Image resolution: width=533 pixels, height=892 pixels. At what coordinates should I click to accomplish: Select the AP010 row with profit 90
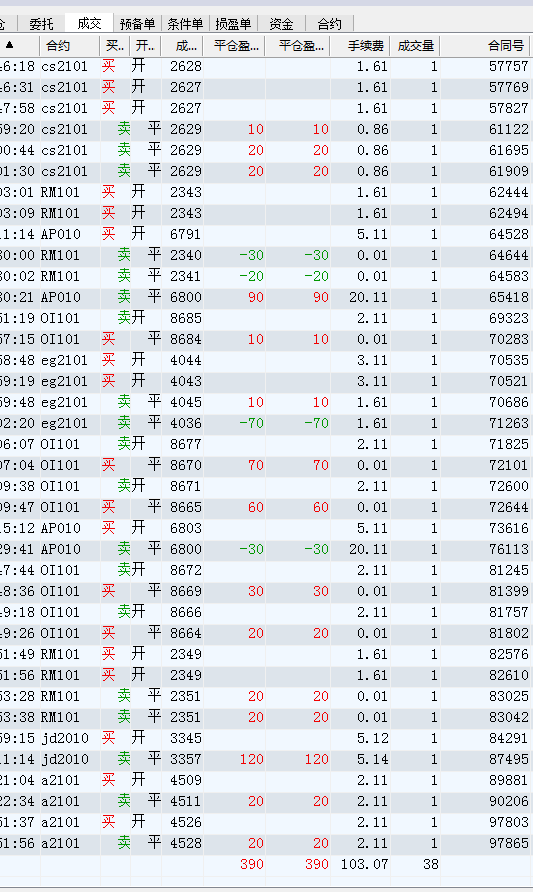pyautogui.click(x=266, y=298)
